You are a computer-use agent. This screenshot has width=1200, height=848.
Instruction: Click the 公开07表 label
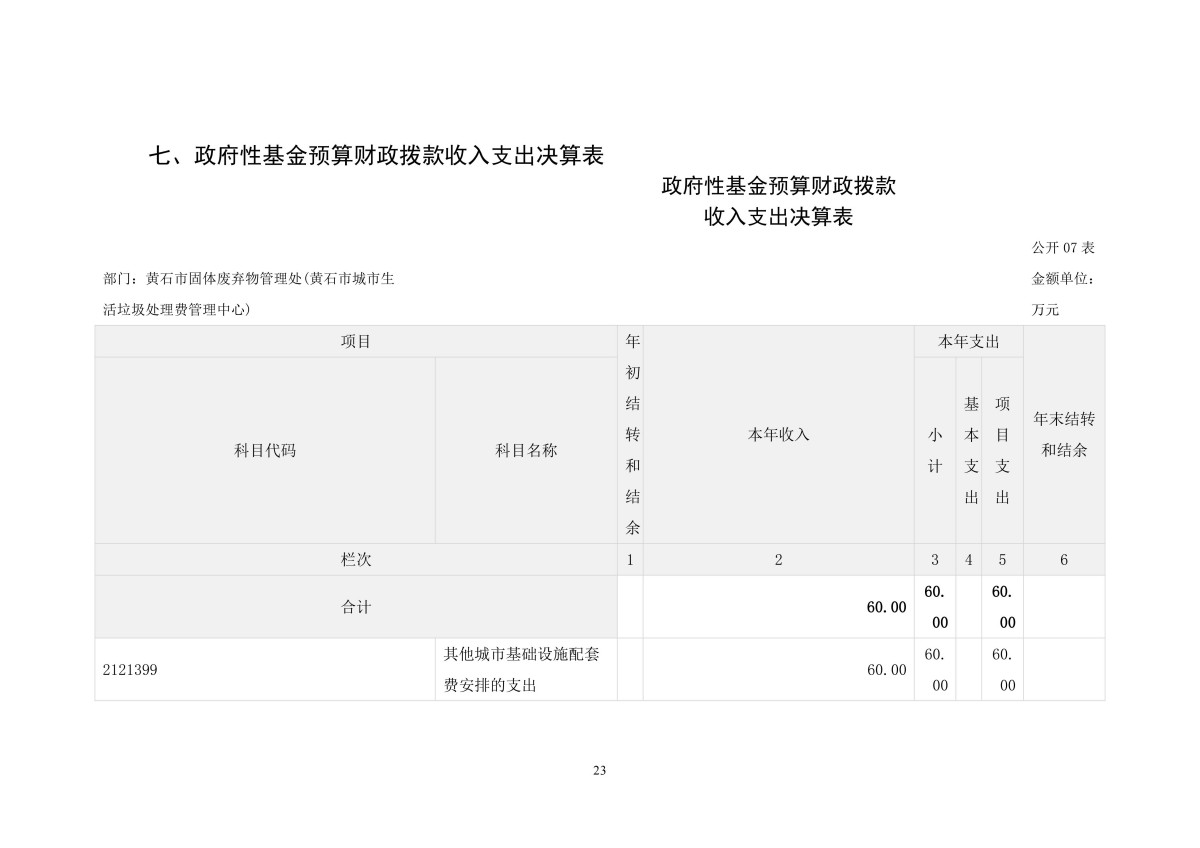tap(1063, 248)
